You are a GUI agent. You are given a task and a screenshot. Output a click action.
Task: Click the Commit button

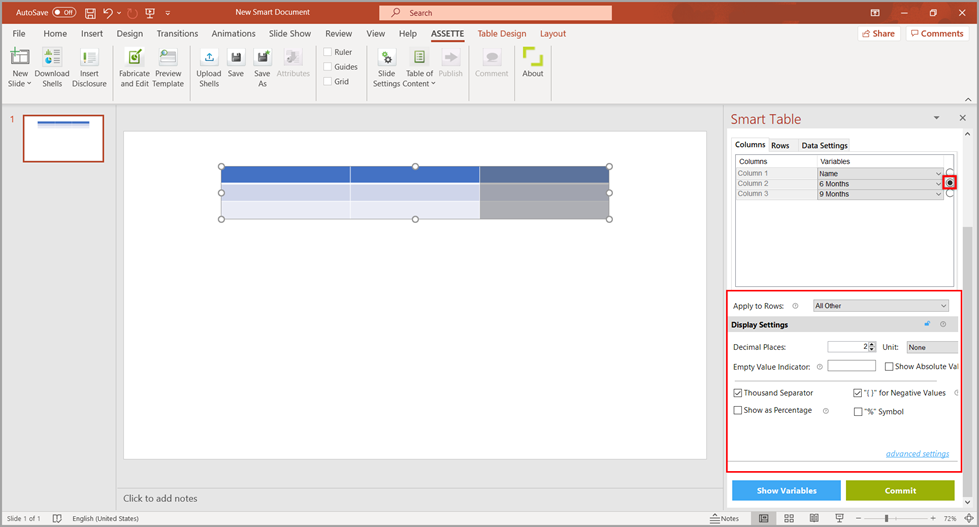click(x=900, y=490)
